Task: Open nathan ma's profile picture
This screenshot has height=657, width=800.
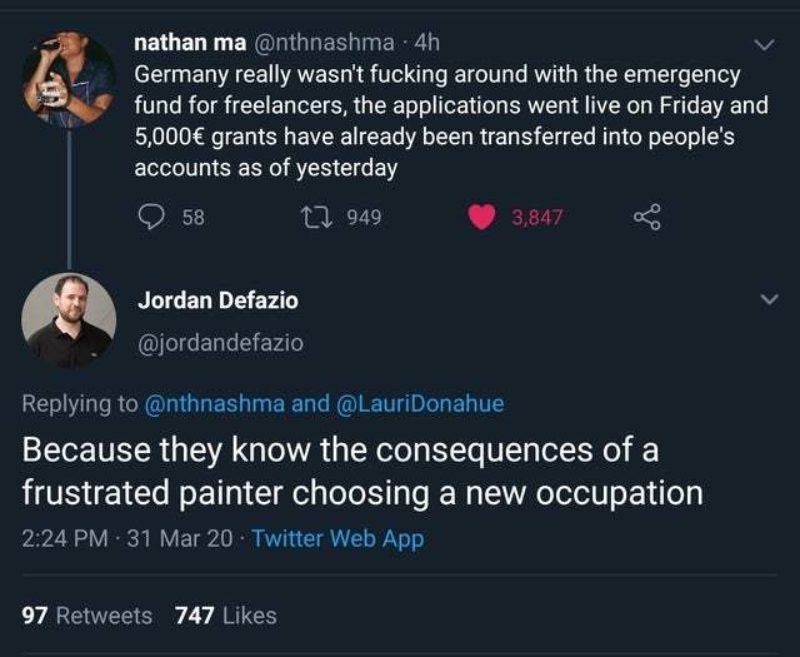Action: click(68, 78)
